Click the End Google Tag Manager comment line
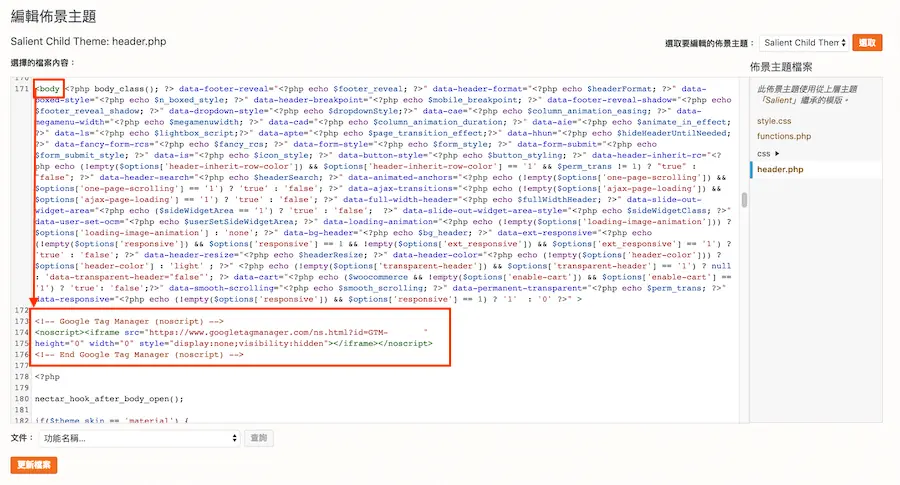Image resolution: width=900 pixels, height=485 pixels. 139,355
